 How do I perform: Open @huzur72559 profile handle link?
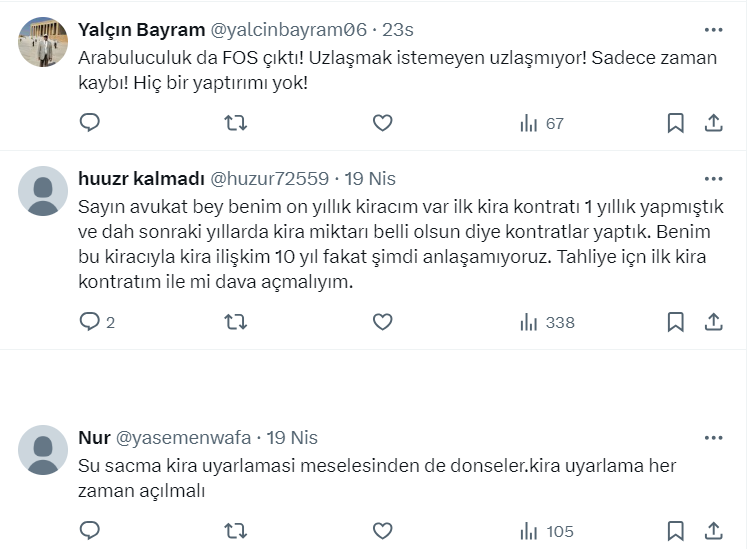click(x=269, y=179)
